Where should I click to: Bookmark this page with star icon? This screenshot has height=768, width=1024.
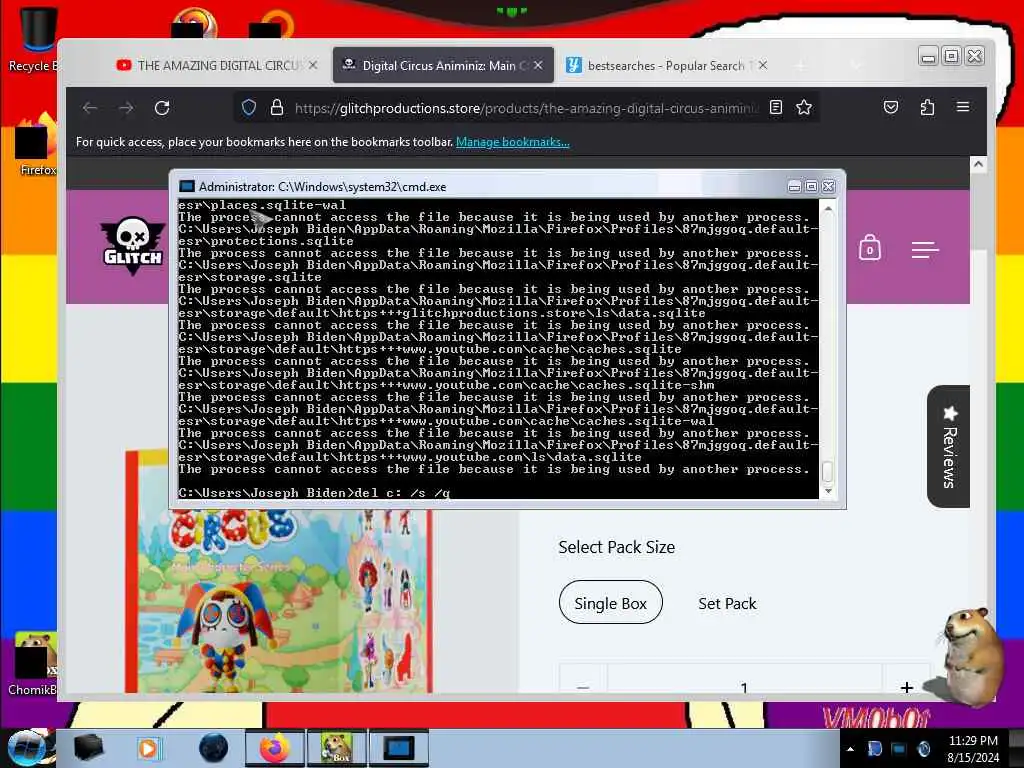804,107
